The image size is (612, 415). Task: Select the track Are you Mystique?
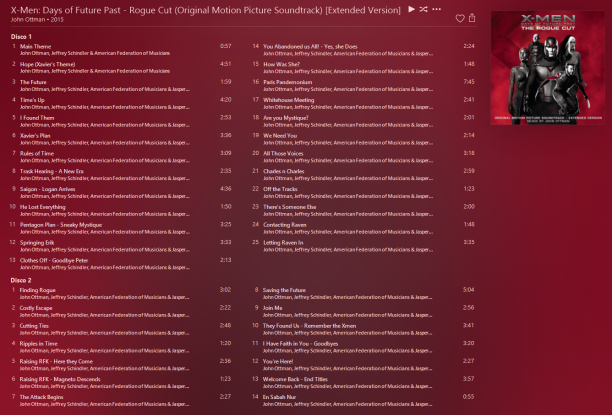point(286,118)
